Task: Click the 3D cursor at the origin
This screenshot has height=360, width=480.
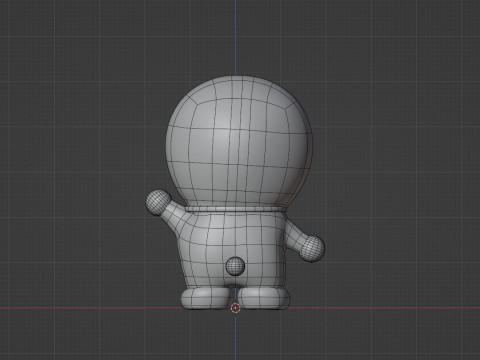Action: (x=236, y=308)
